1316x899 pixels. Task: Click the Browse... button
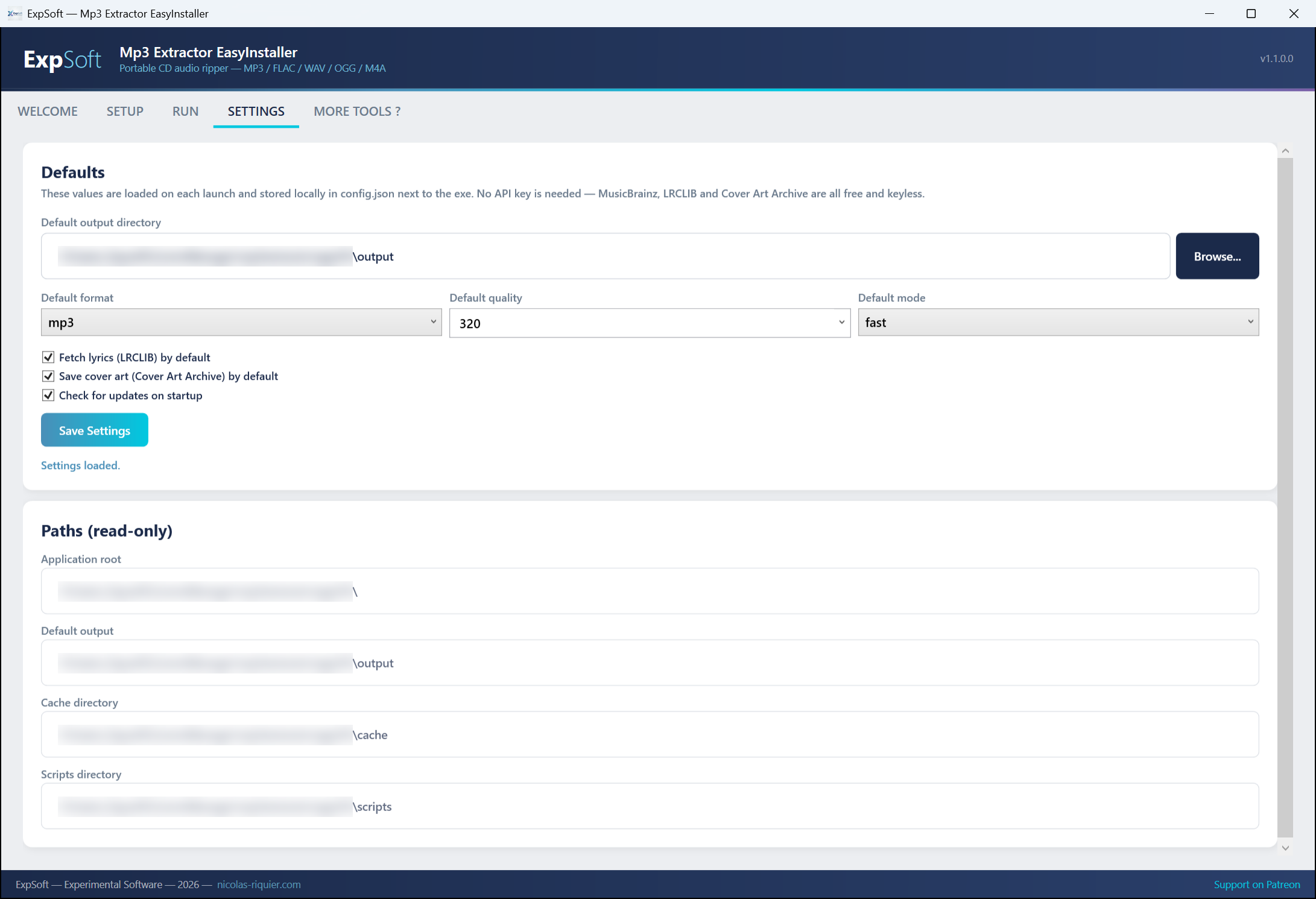(1217, 256)
